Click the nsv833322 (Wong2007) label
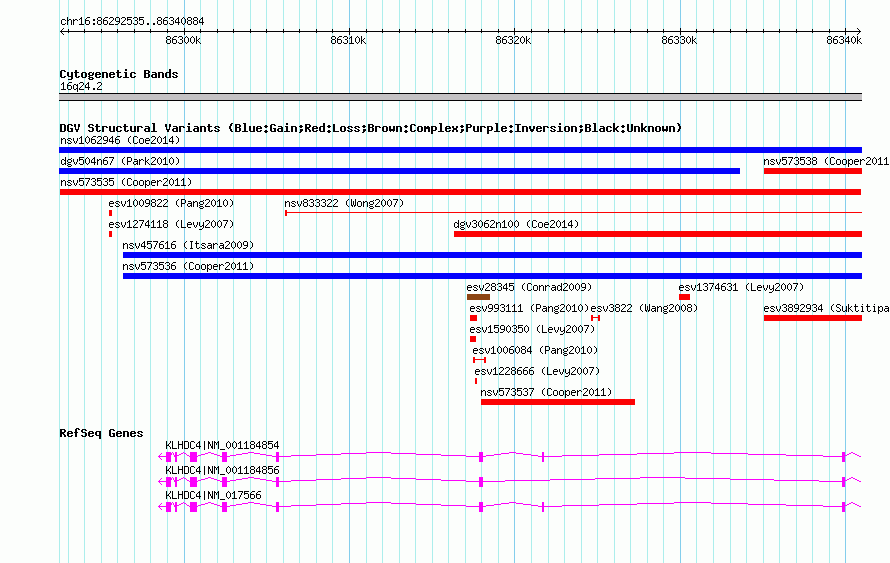The height and width of the screenshot is (563, 890). point(344,203)
